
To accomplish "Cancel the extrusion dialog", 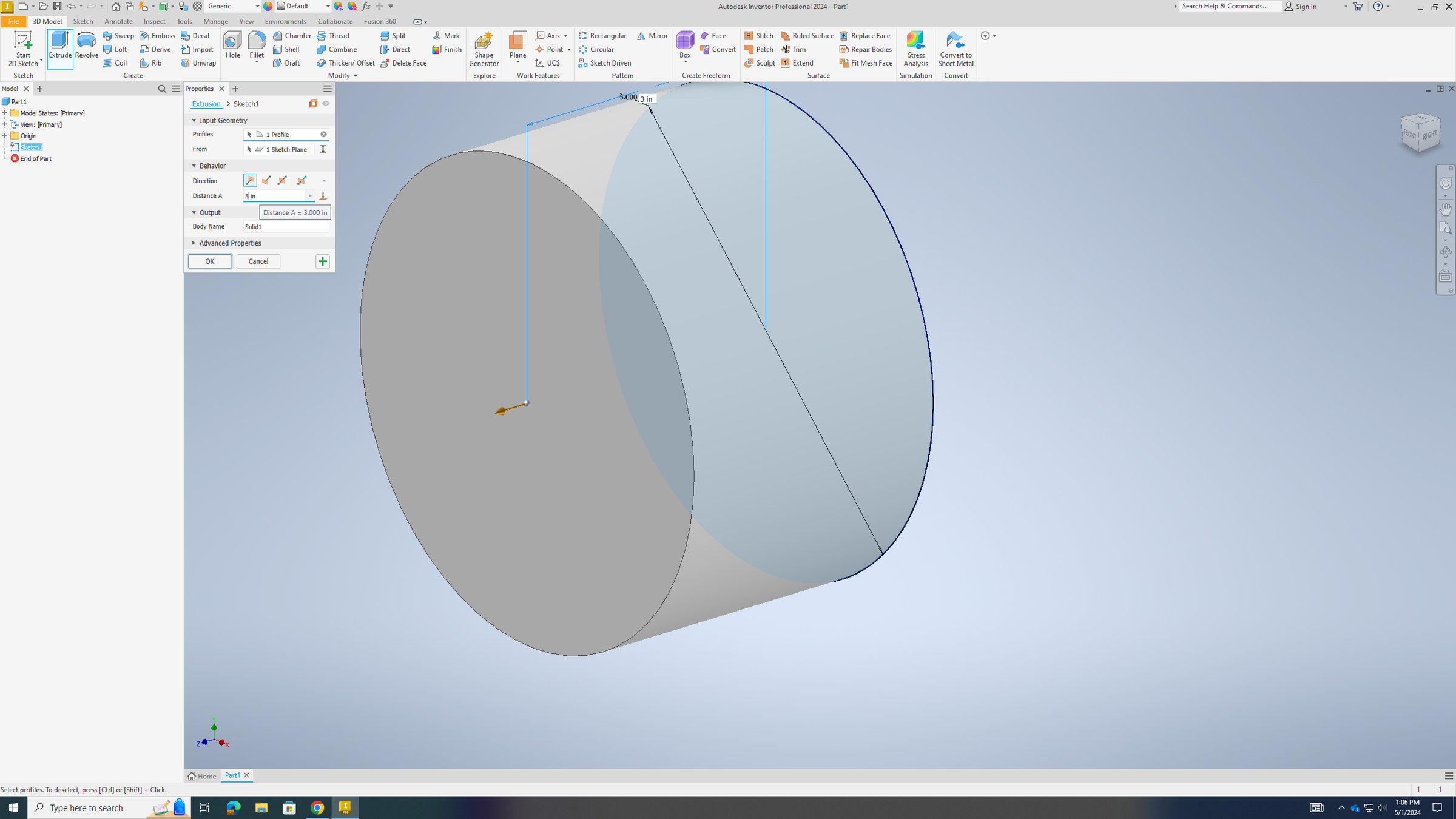I will (258, 261).
